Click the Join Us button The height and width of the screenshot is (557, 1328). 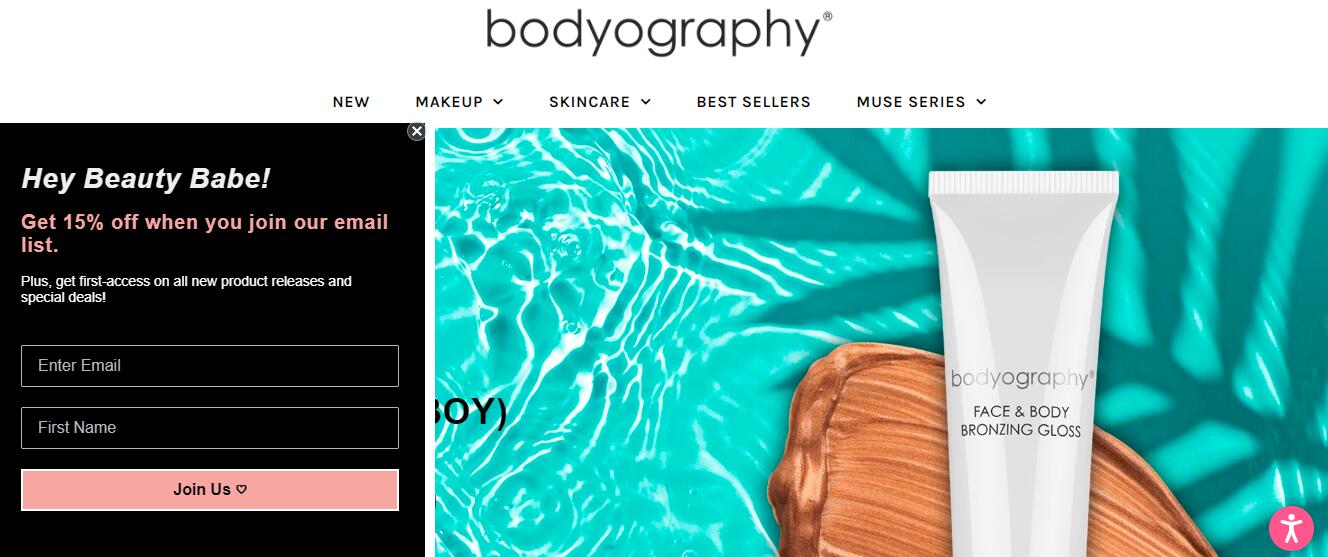tap(210, 490)
